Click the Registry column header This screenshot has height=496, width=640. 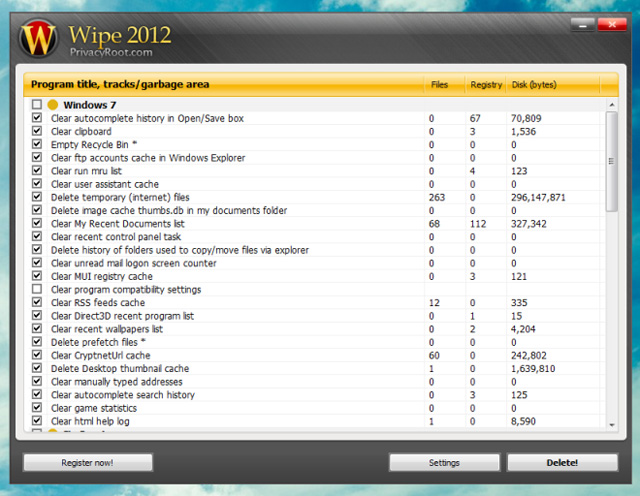pyautogui.click(x=486, y=85)
